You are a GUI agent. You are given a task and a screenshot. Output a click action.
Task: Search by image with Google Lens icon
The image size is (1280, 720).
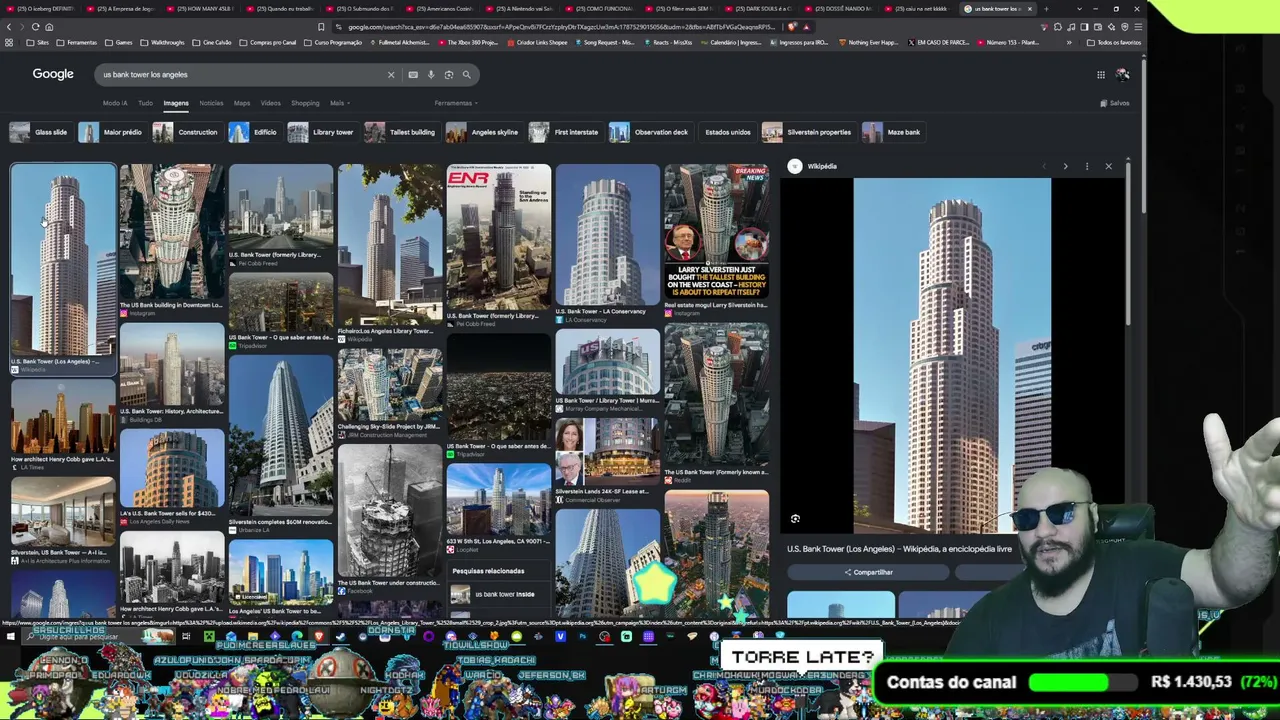click(x=449, y=75)
